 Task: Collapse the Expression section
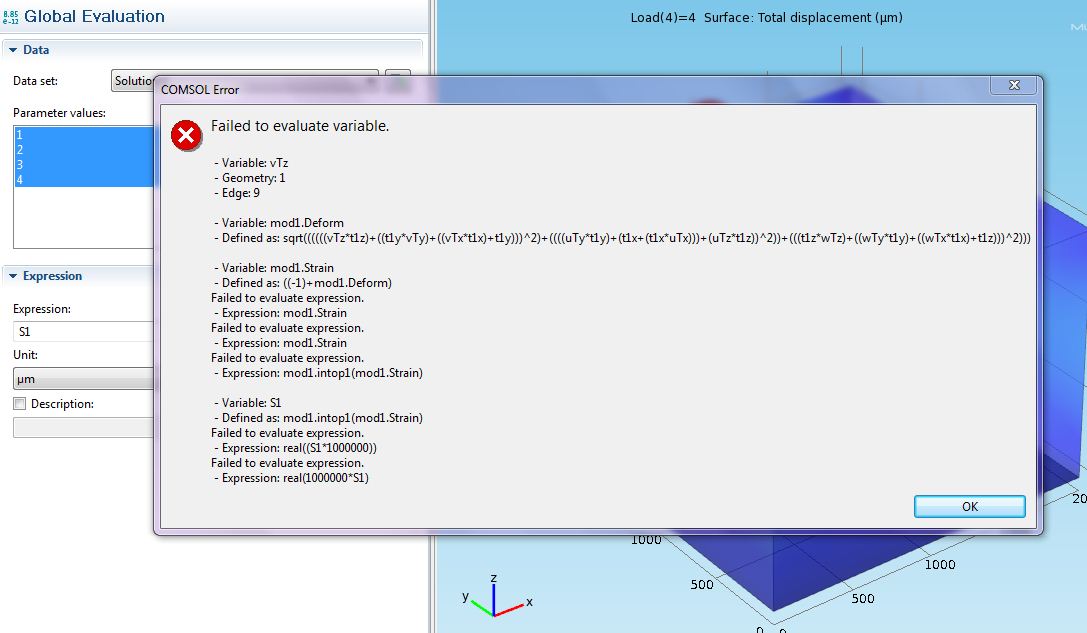[x=12, y=276]
